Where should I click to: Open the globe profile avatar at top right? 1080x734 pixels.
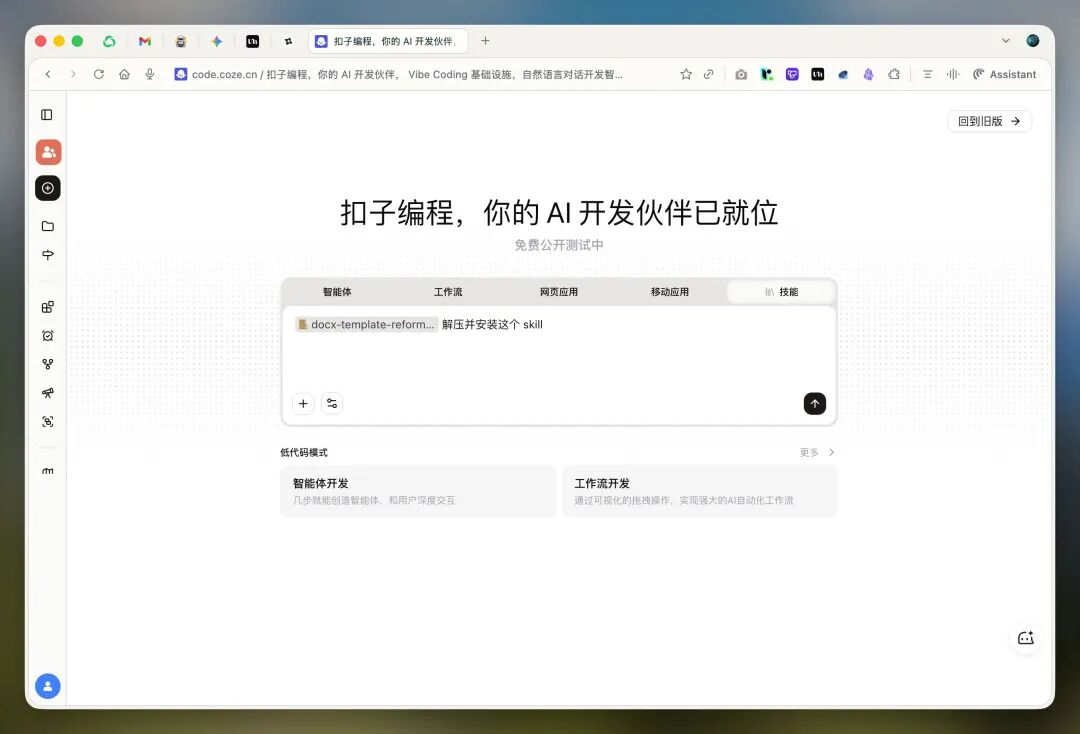1032,41
